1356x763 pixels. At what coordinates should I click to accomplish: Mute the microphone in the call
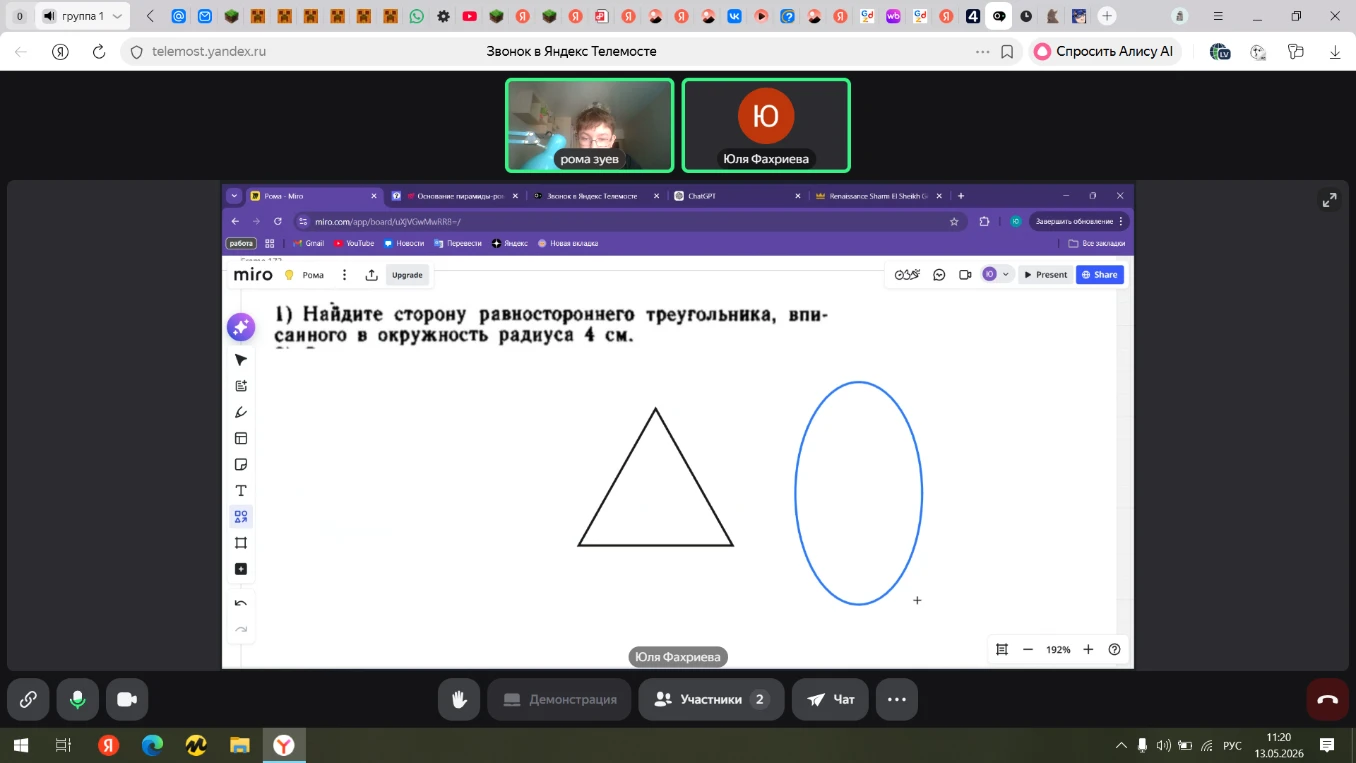pos(77,699)
